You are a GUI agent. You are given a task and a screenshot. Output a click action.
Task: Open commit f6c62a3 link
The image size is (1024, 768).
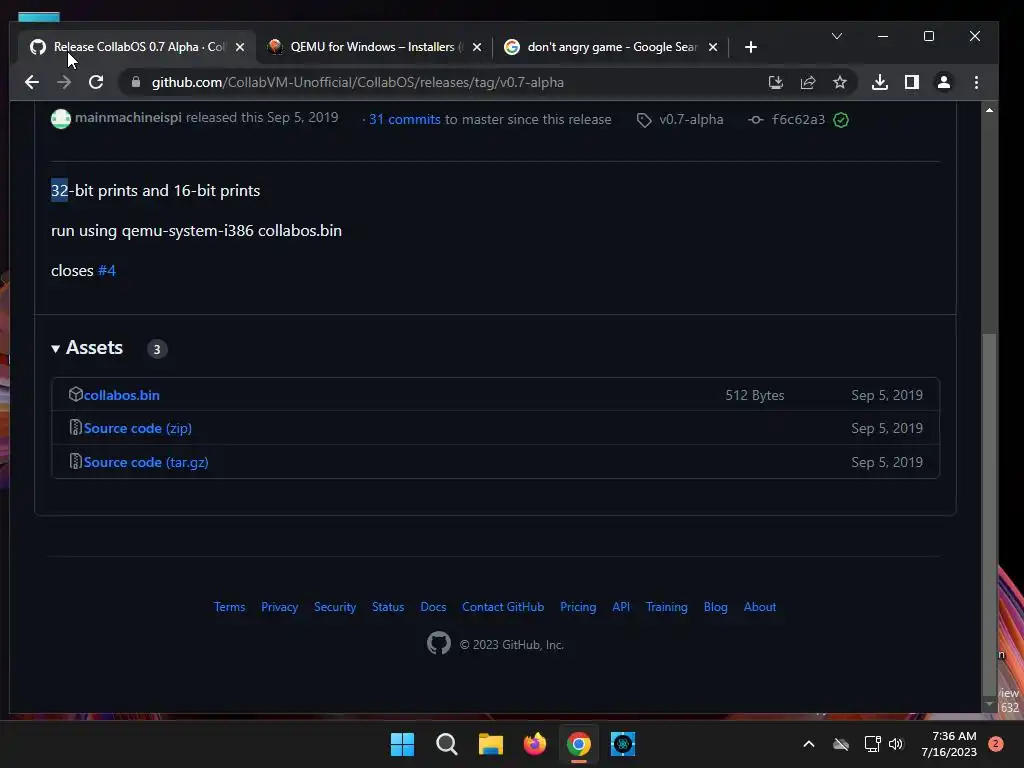click(x=798, y=120)
